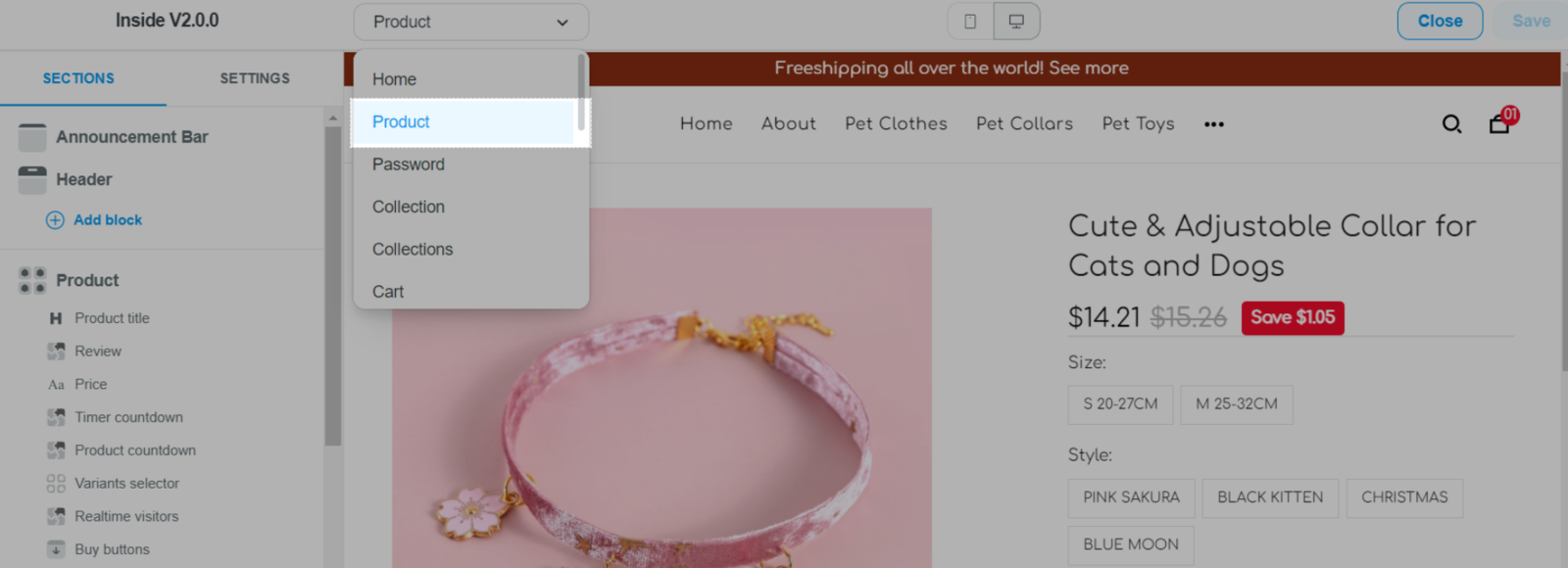This screenshot has height=568, width=1568.
Task: Select the PINK SAKURA style
Action: [1131, 497]
